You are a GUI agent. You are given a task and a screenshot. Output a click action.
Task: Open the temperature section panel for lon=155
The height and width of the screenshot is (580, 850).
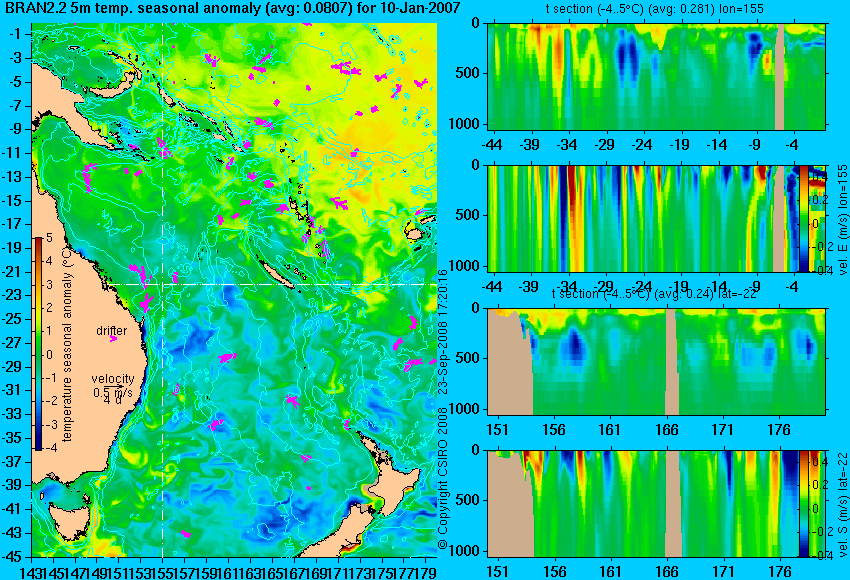[x=656, y=76]
